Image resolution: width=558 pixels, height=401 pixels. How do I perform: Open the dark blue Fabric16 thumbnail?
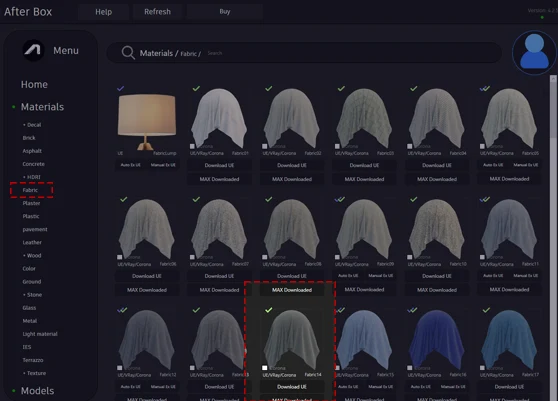437,340
